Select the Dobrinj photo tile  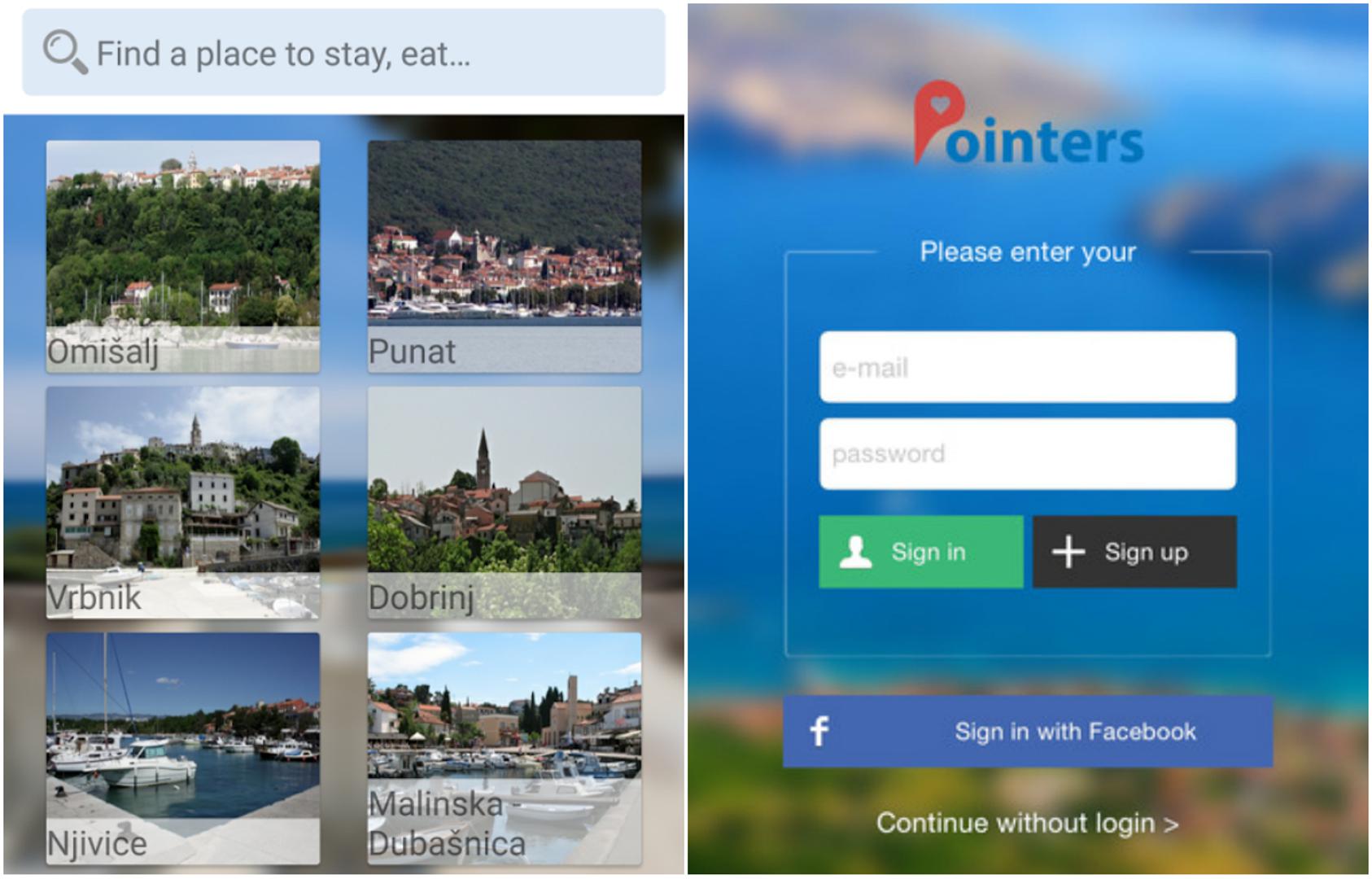[505, 502]
